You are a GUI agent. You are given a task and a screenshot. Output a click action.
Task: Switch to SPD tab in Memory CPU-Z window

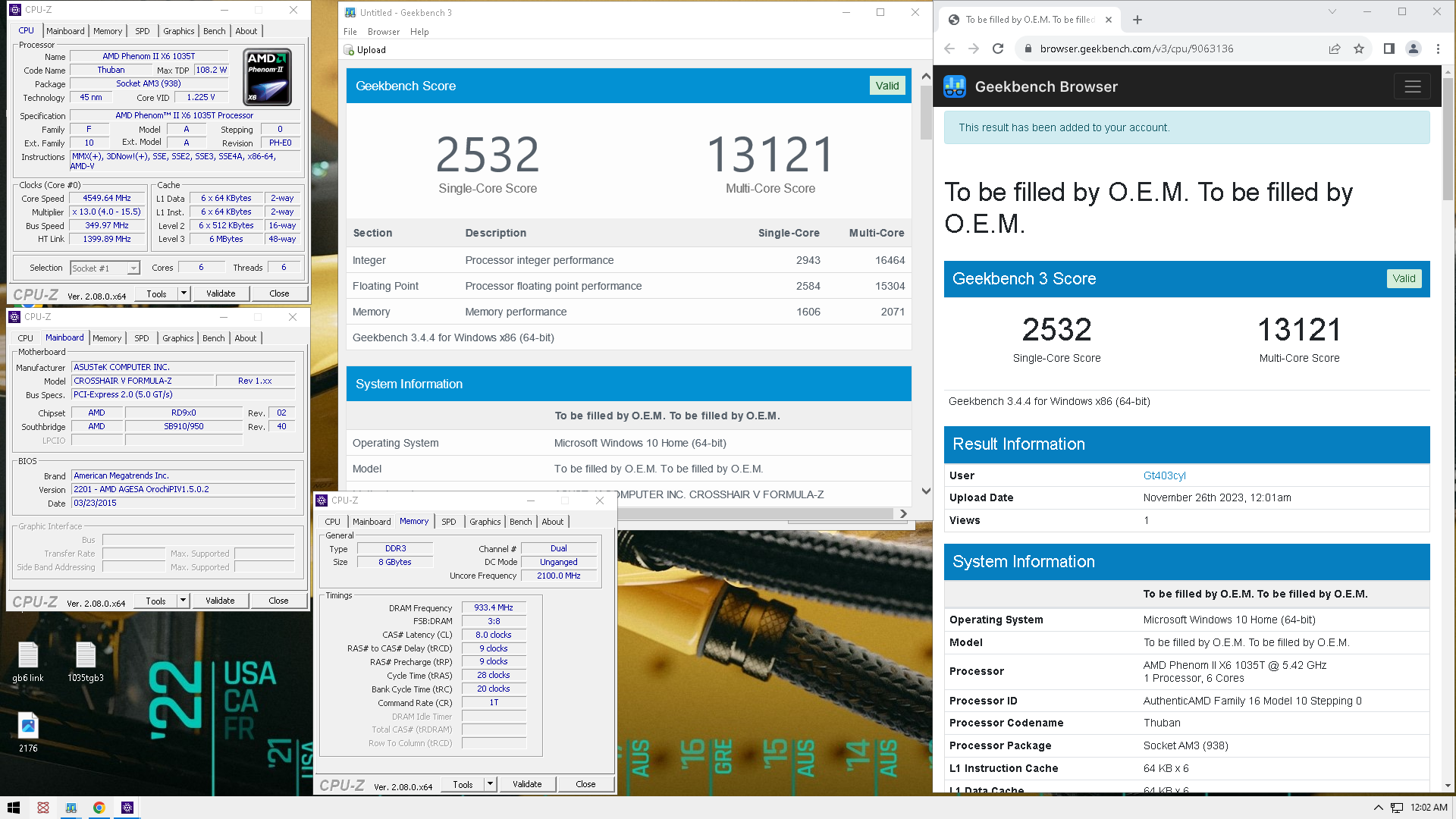tap(449, 522)
